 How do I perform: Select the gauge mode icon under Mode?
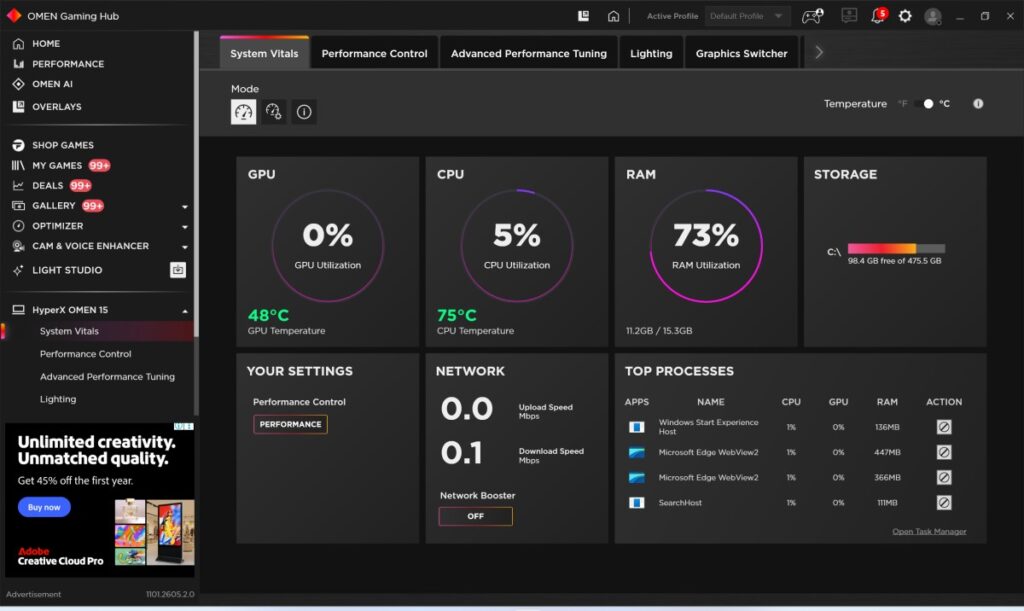[x=244, y=112]
